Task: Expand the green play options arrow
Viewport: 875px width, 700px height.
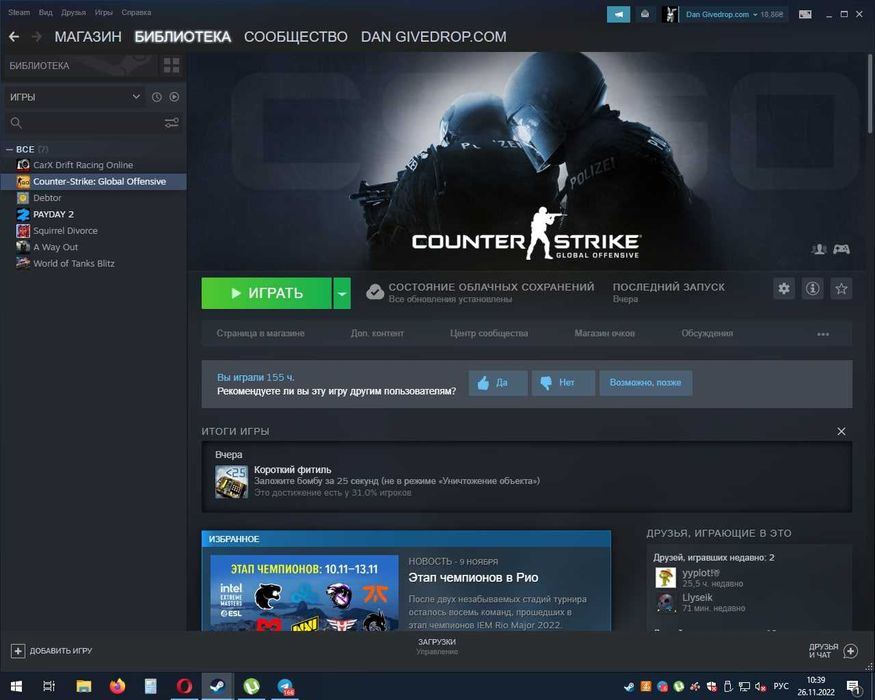Action: (342, 293)
